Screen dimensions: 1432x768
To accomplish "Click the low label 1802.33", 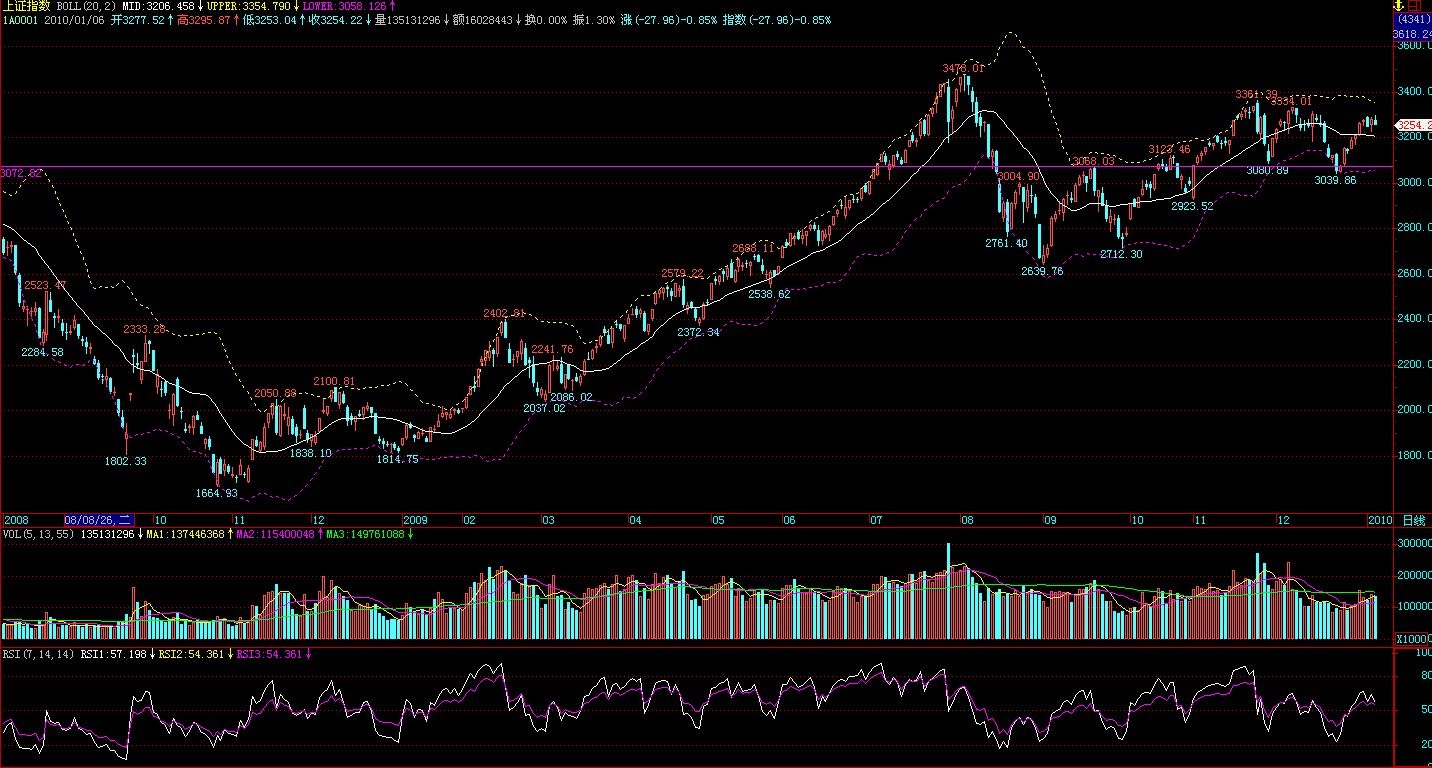I will click(126, 461).
